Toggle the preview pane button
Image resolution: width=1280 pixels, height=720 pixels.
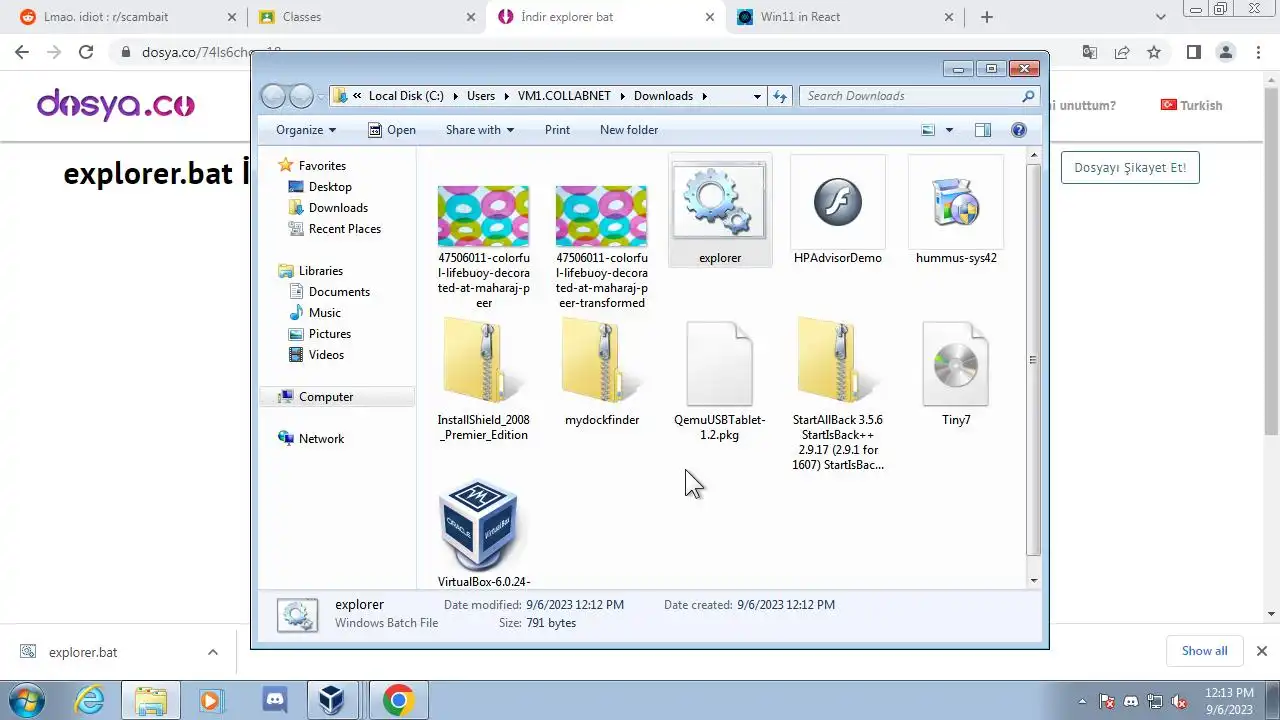point(983,130)
